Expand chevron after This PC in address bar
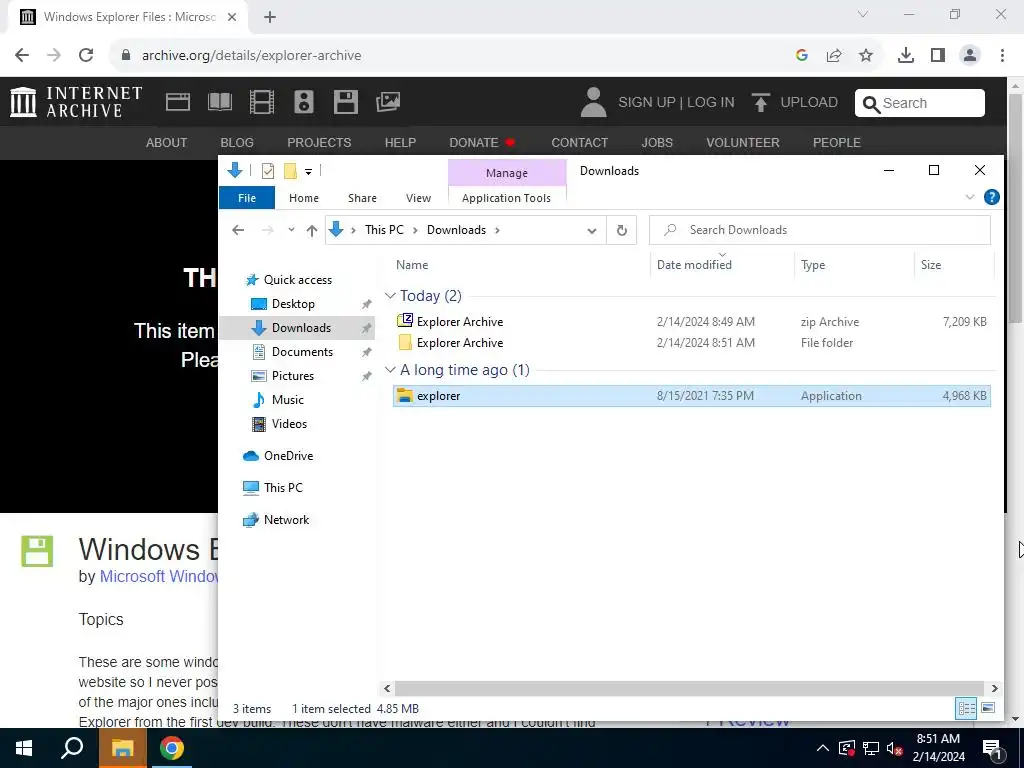This screenshot has width=1024, height=768. (416, 230)
